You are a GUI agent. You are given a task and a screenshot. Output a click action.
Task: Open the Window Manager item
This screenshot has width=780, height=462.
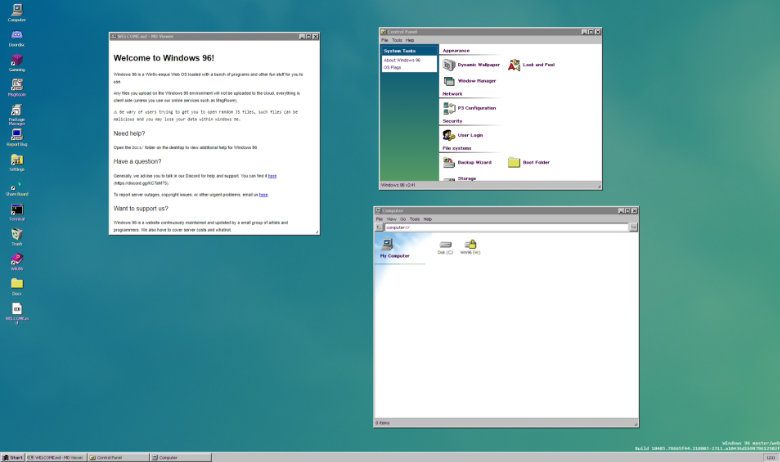pyautogui.click(x=469, y=81)
